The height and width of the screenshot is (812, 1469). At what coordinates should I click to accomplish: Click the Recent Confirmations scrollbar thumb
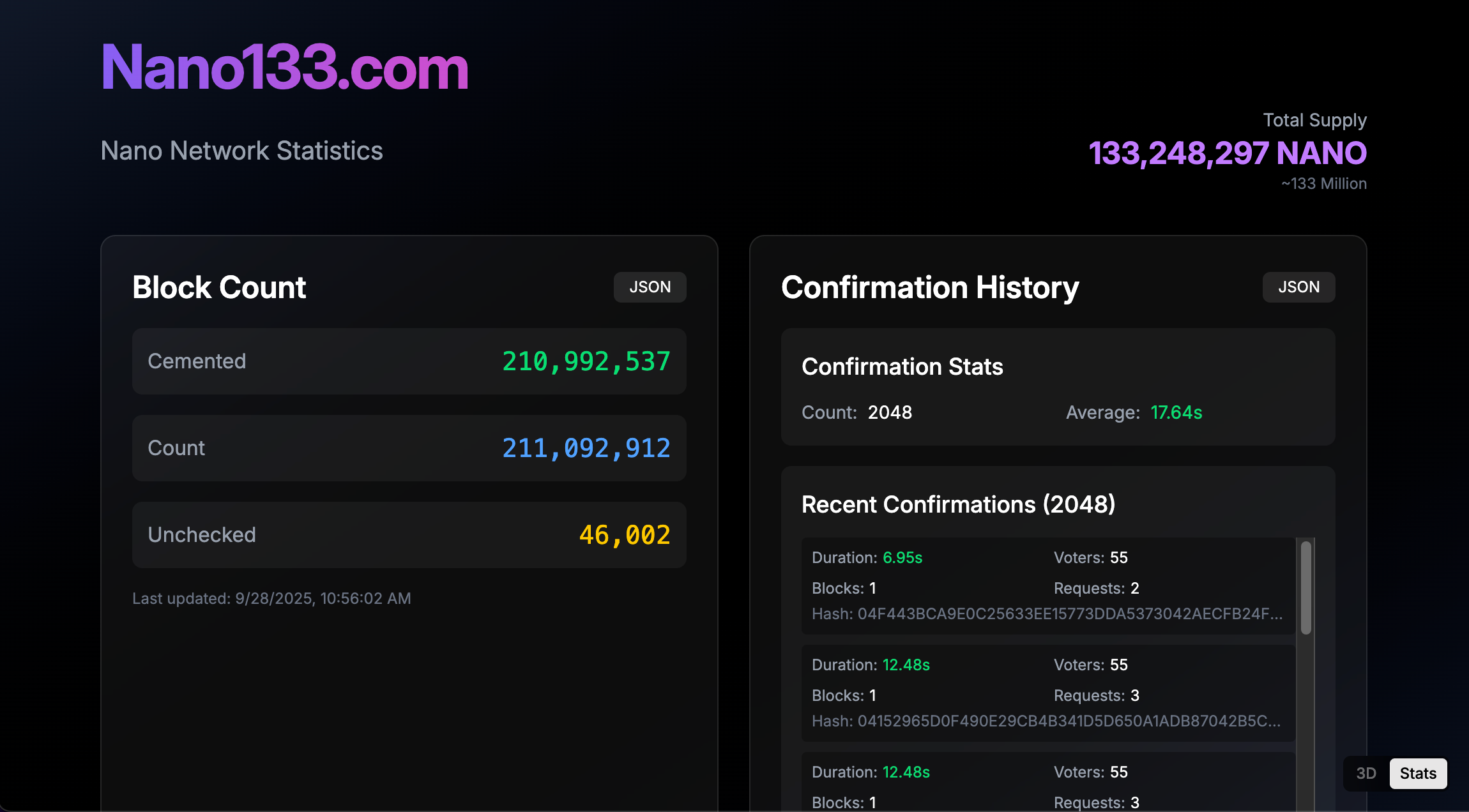coord(1306,587)
